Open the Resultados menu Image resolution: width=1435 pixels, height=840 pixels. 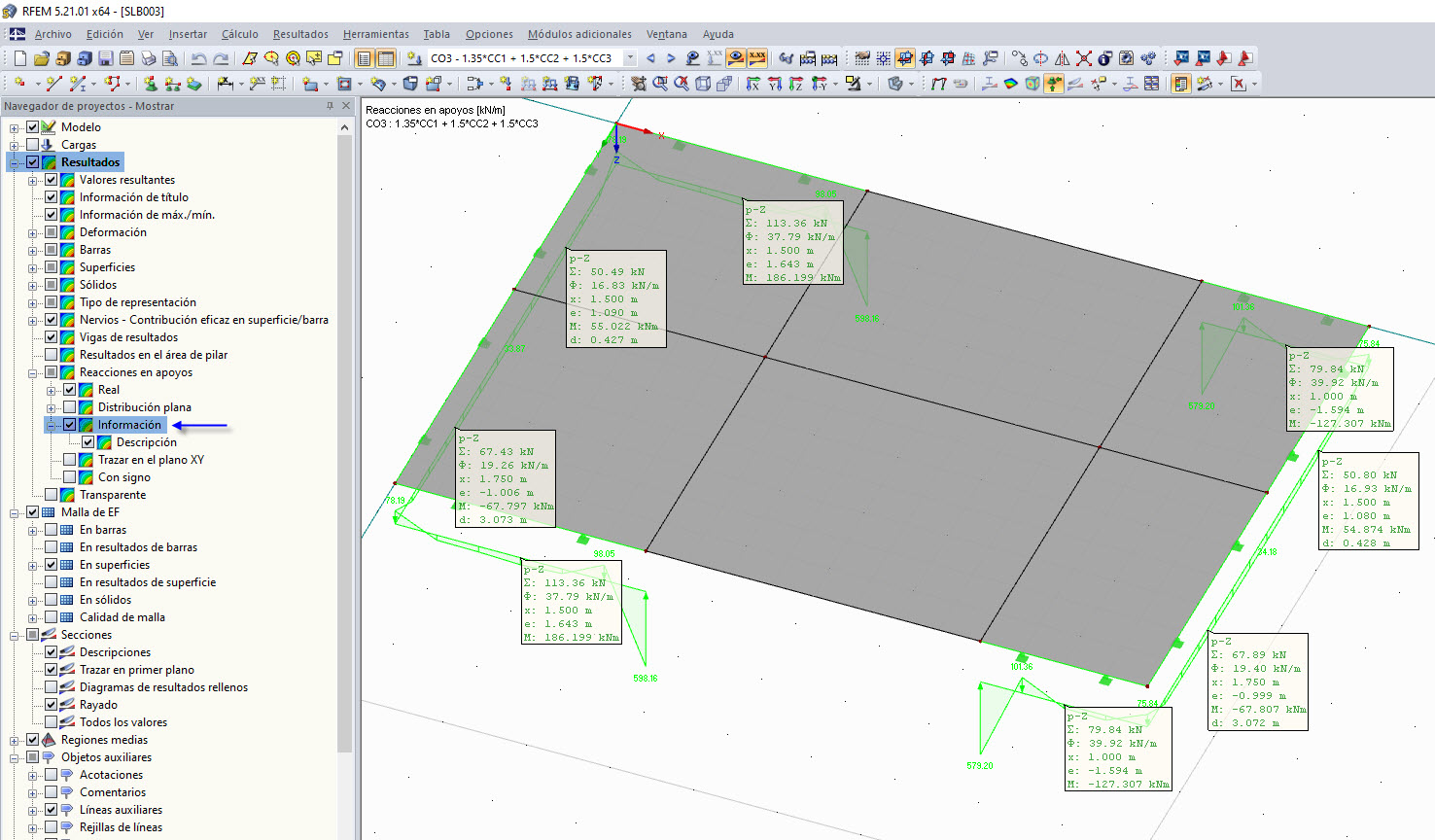click(300, 34)
